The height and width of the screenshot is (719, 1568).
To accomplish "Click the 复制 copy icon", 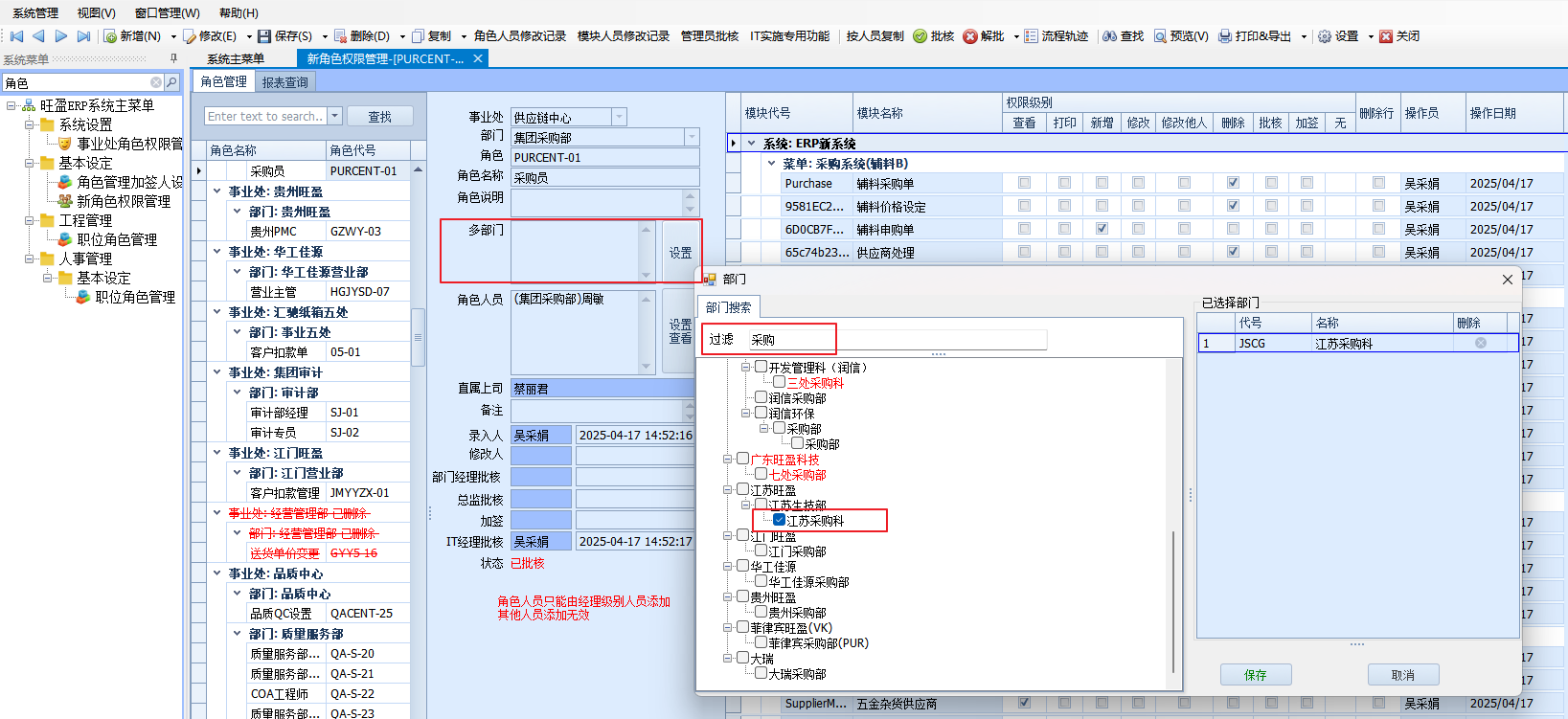I will point(418,36).
